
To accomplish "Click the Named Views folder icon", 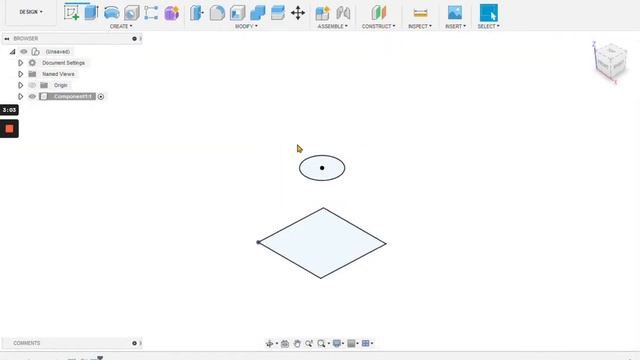I will (x=32, y=74).
